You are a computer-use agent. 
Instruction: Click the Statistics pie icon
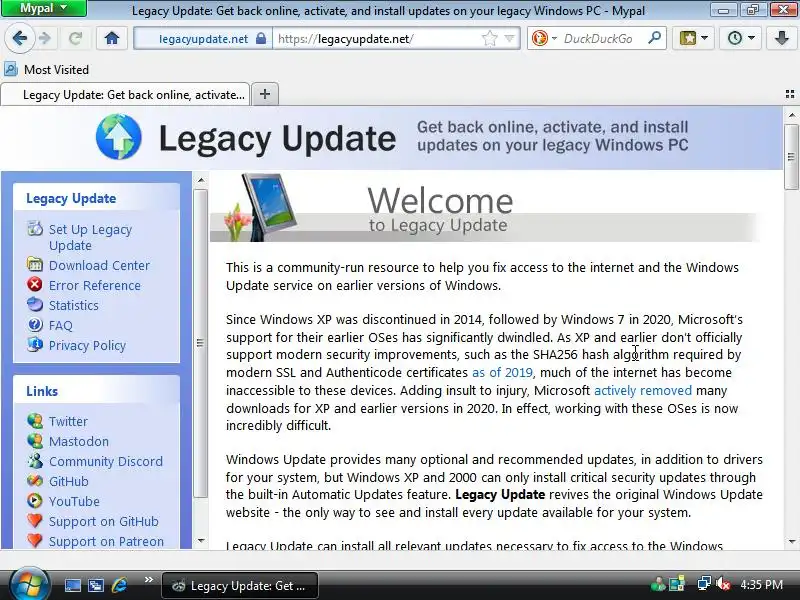point(35,304)
